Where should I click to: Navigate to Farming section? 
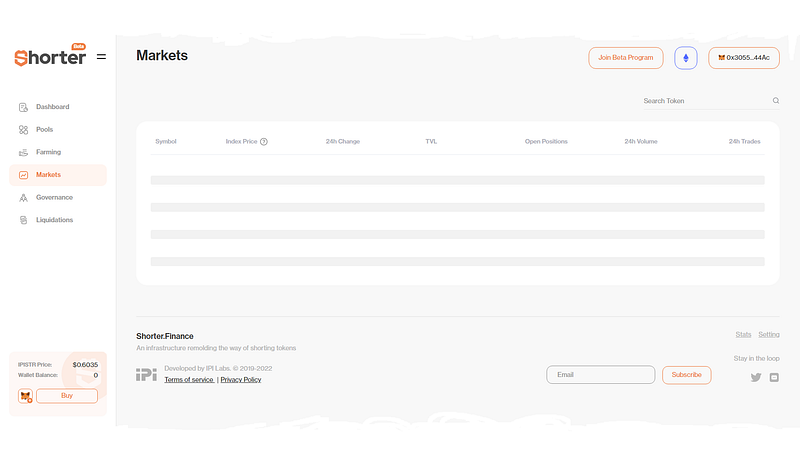58,152
